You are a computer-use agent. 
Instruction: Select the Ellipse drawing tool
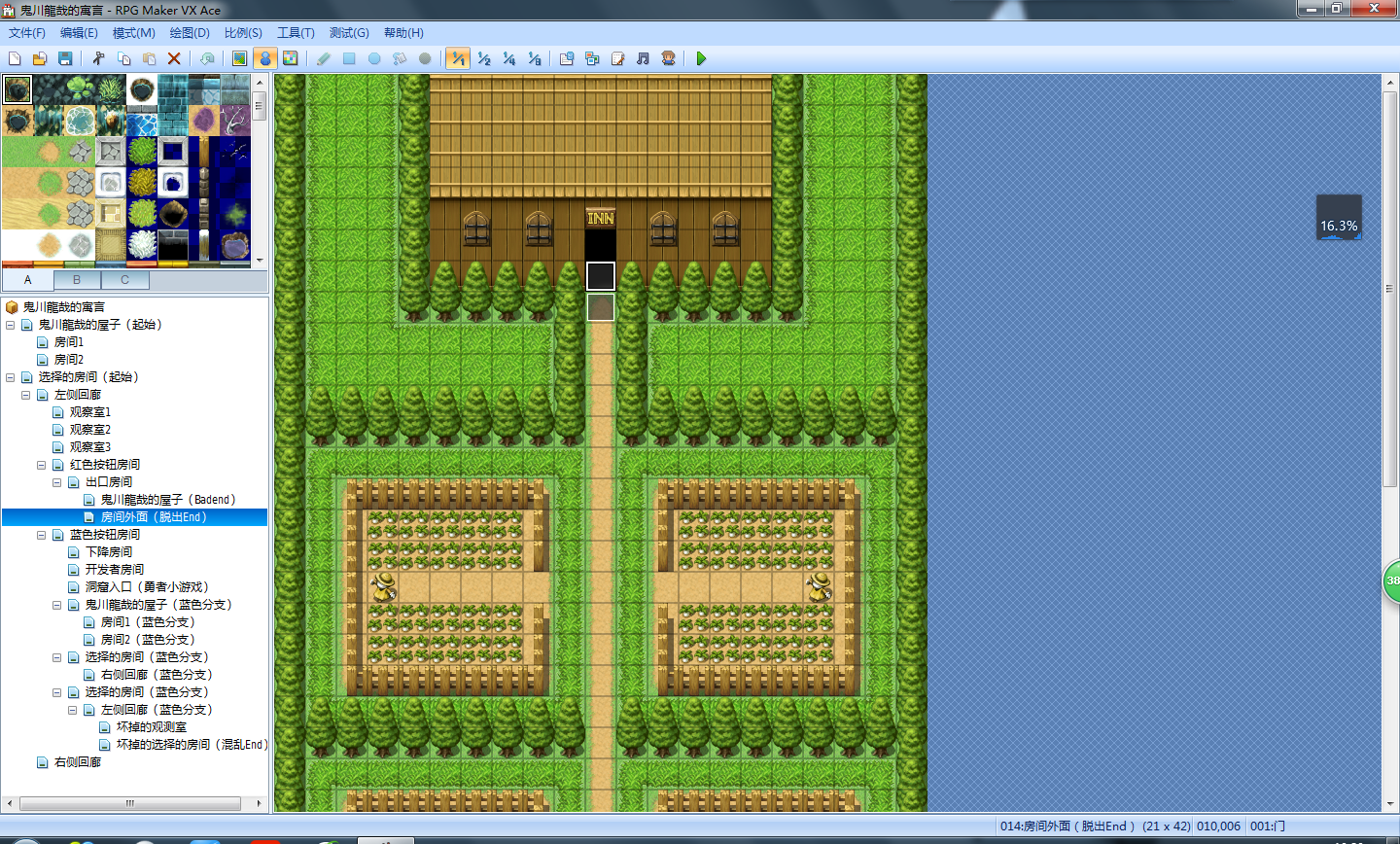[x=374, y=58]
